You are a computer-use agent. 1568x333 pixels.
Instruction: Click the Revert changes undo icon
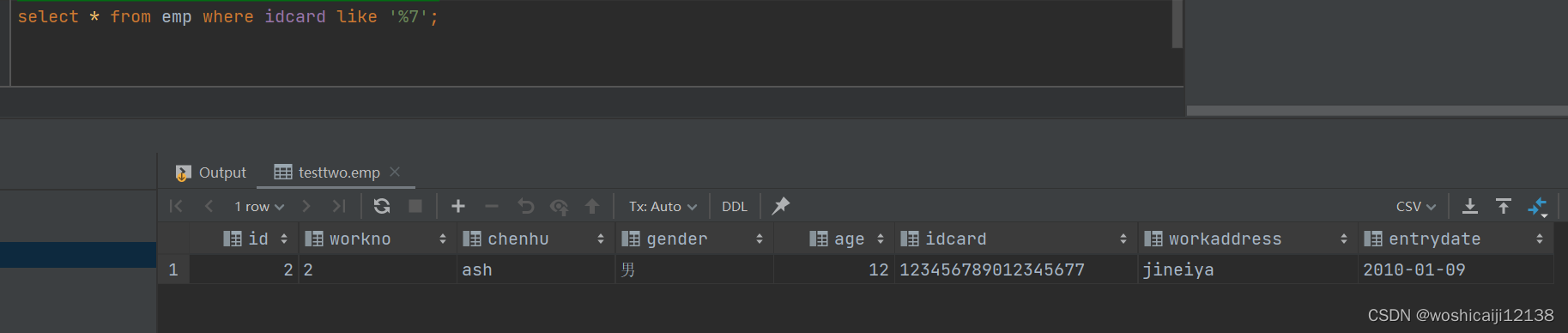click(x=525, y=206)
